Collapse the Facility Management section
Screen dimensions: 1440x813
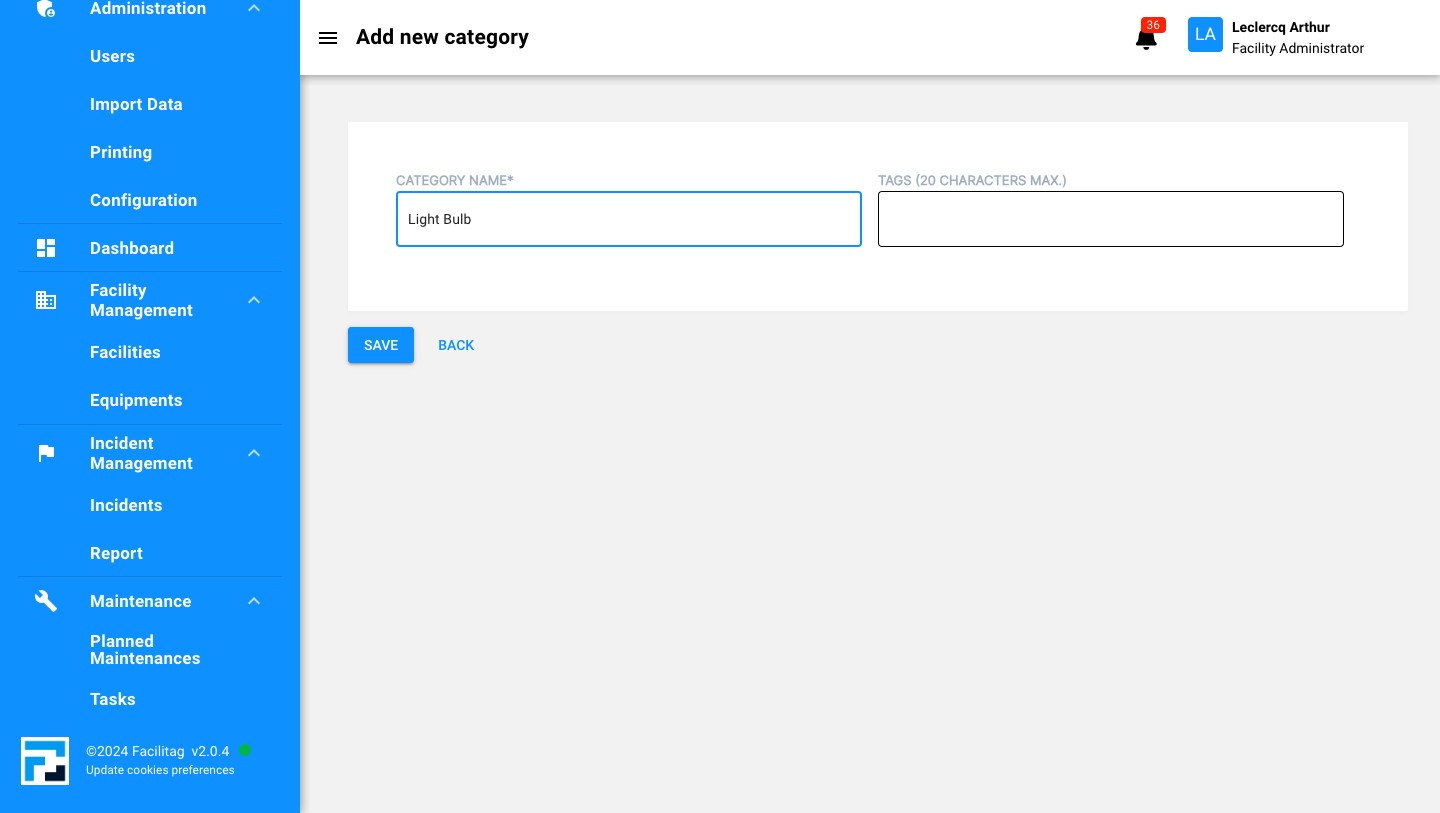tap(254, 300)
